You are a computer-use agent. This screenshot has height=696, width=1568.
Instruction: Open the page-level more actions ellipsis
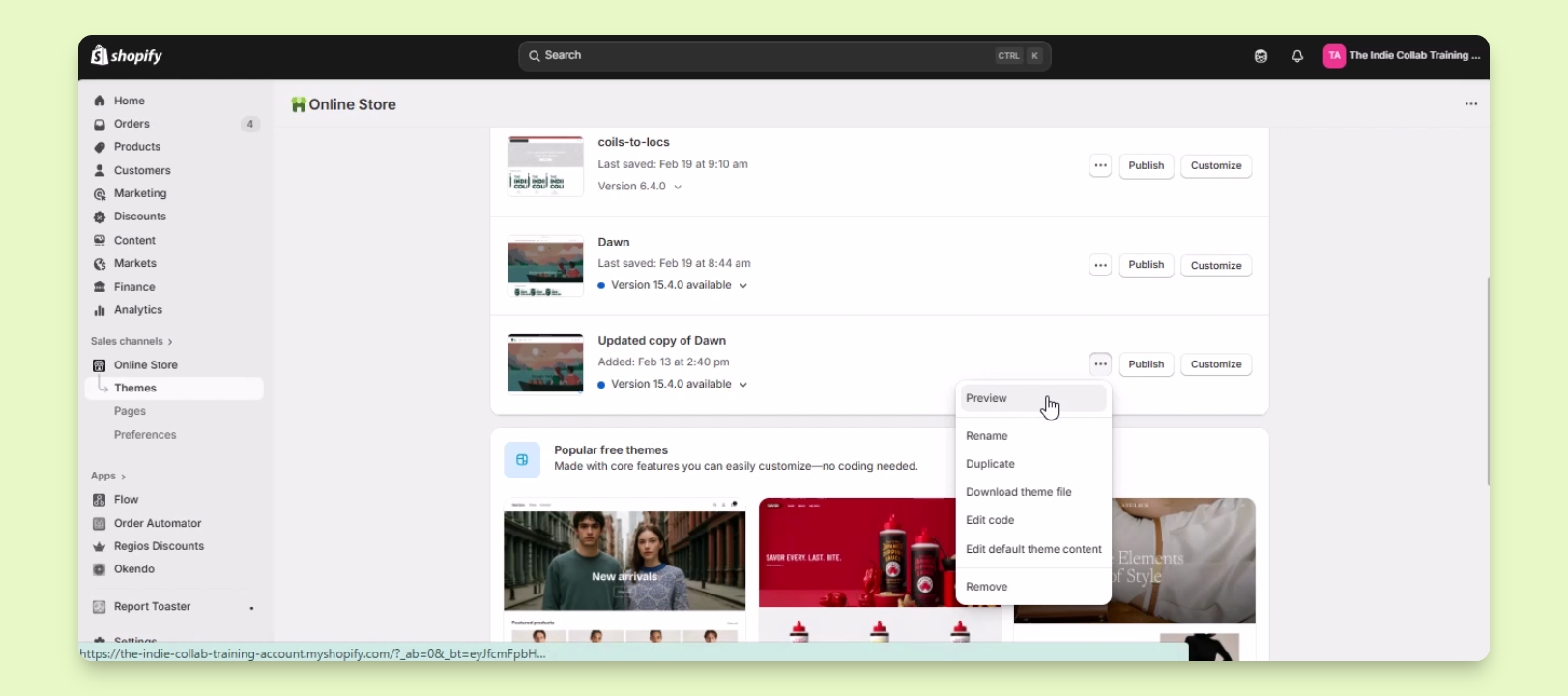click(1471, 104)
